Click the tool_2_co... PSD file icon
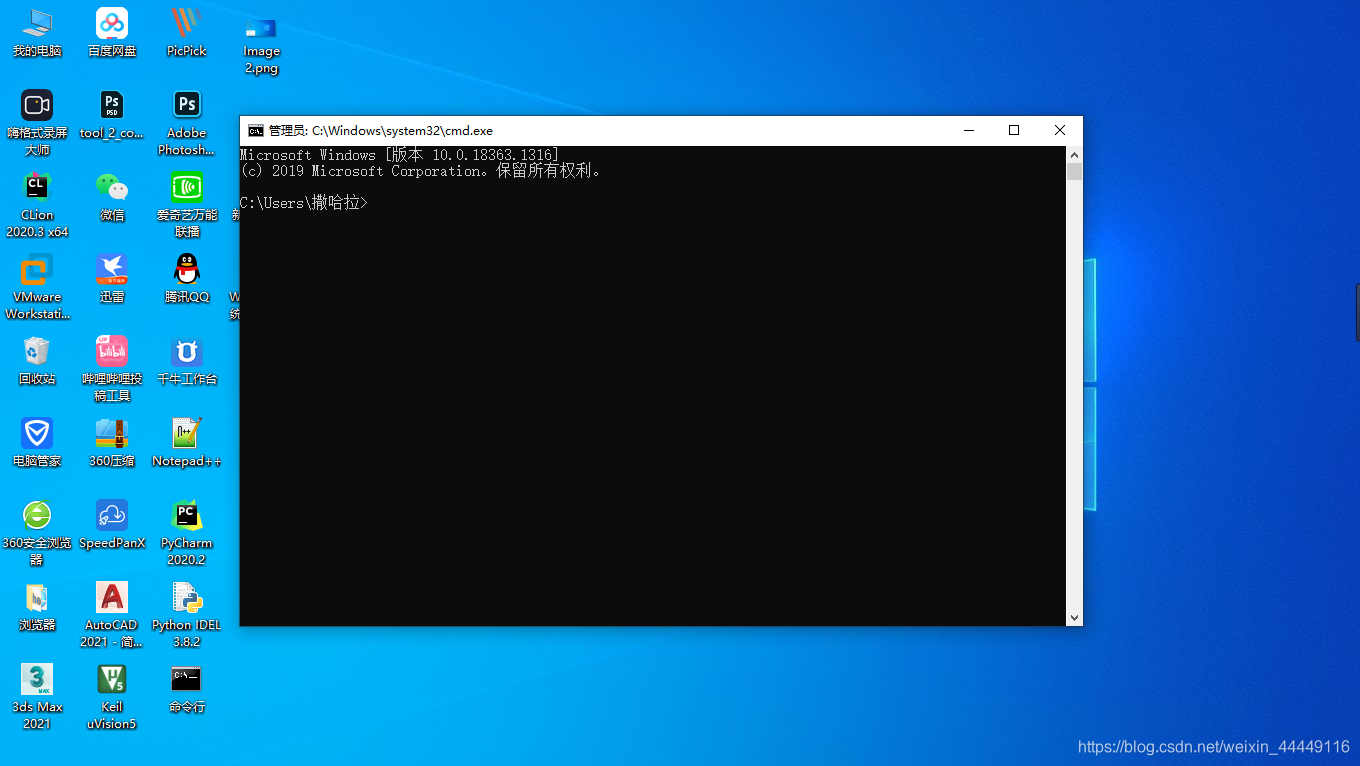1360x766 pixels. [x=112, y=115]
